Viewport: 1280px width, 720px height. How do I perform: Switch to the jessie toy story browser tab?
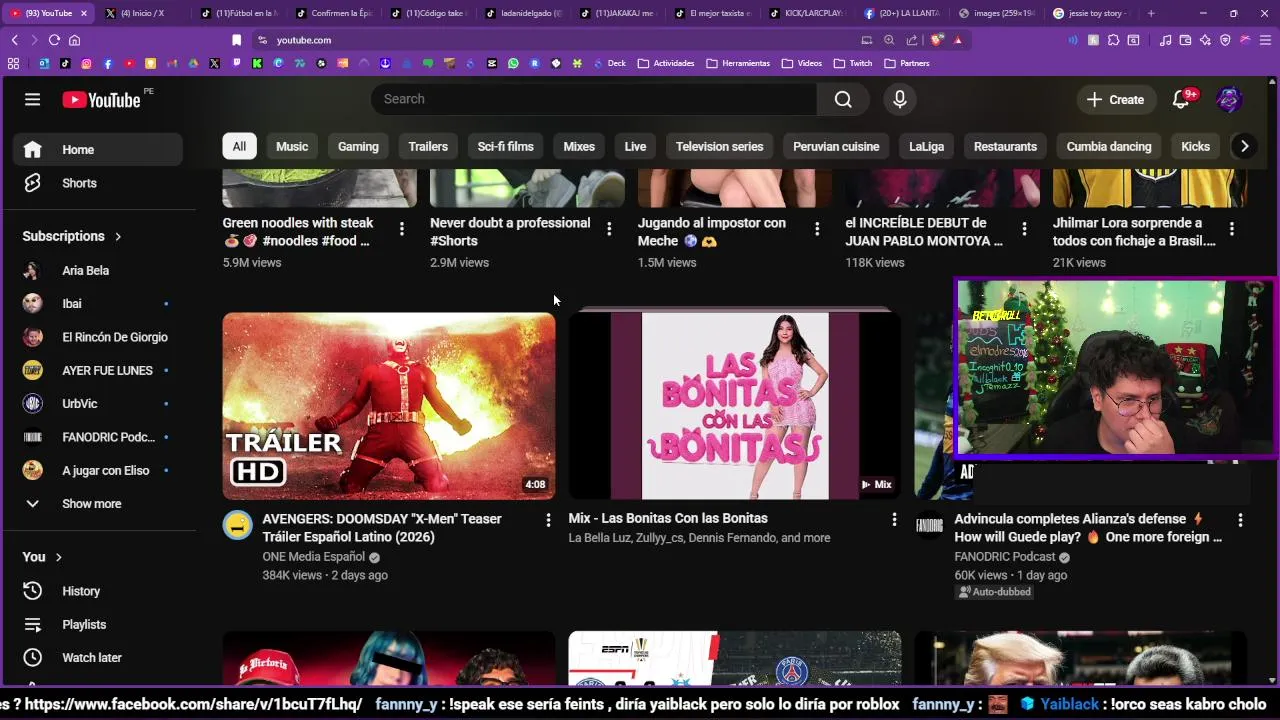pos(1090,13)
